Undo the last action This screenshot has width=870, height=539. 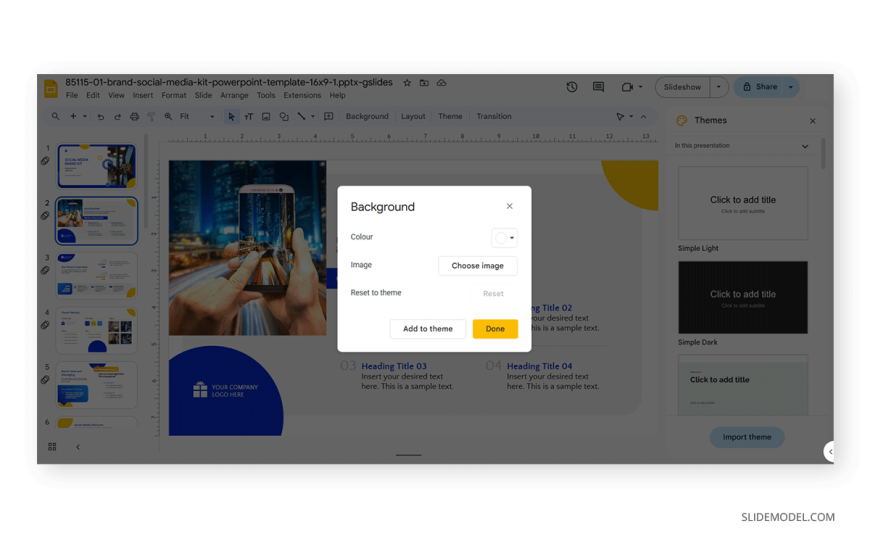[x=100, y=117]
